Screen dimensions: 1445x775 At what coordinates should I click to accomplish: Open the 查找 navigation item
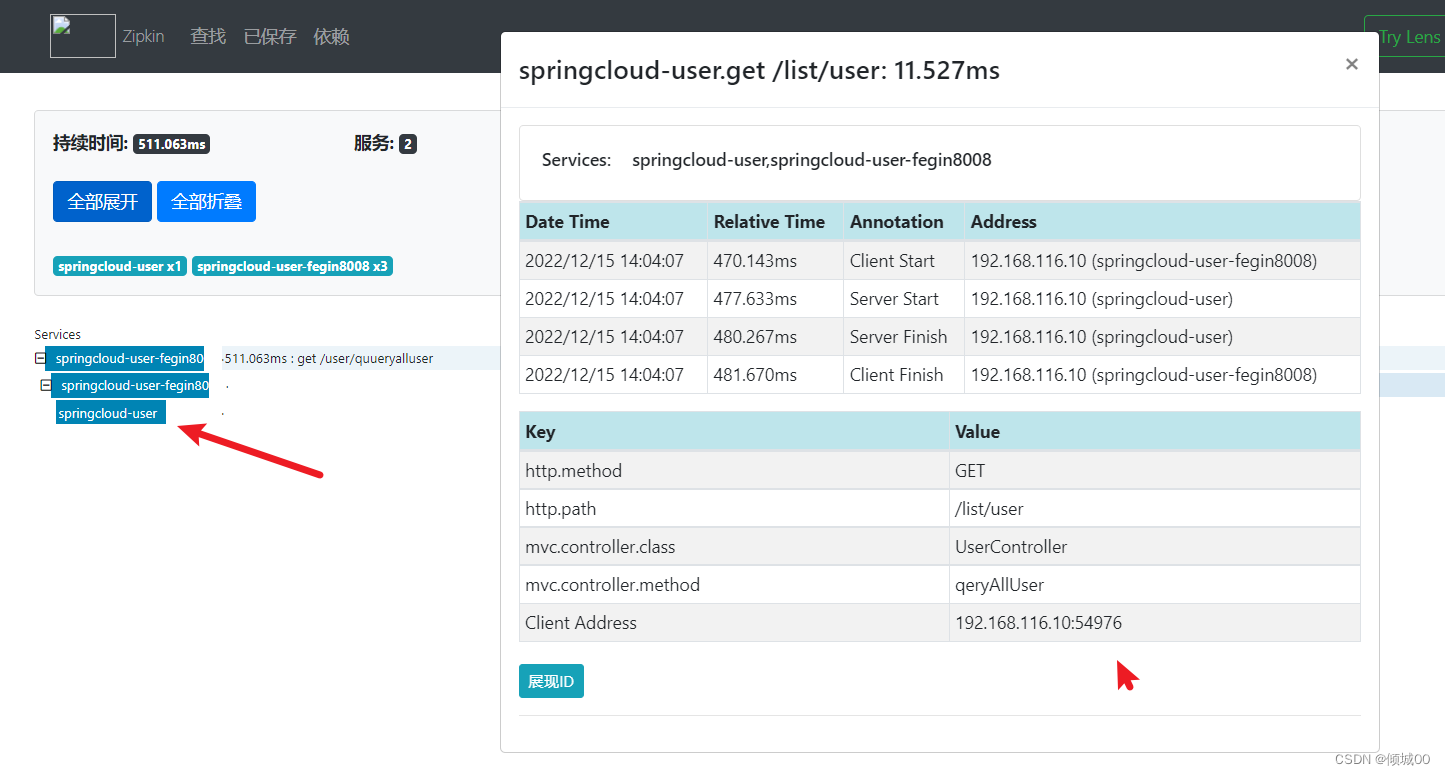pyautogui.click(x=208, y=36)
